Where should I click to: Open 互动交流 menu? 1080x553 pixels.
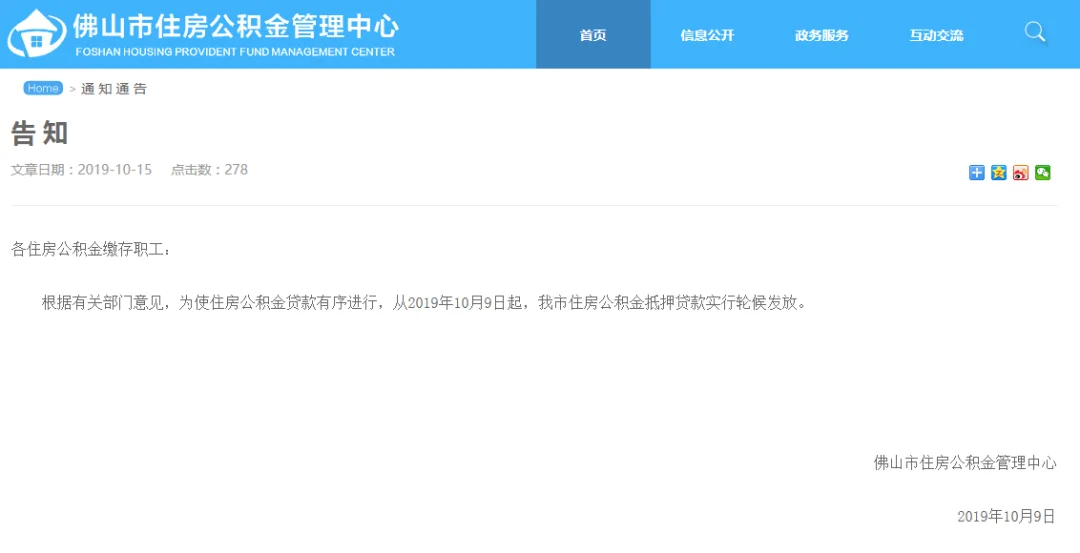pos(936,34)
